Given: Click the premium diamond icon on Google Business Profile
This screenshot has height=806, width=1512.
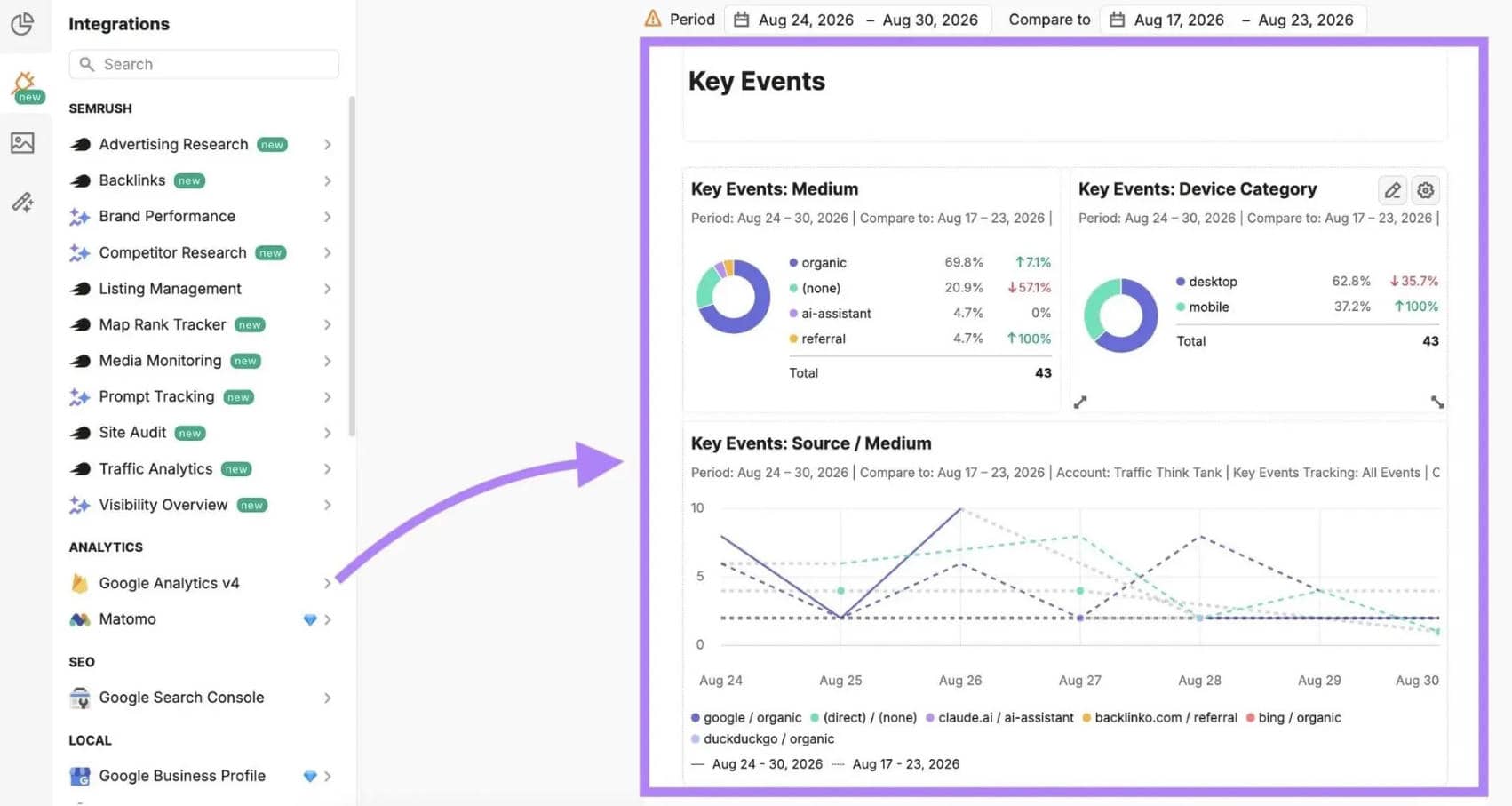Looking at the screenshot, I should point(310,777).
